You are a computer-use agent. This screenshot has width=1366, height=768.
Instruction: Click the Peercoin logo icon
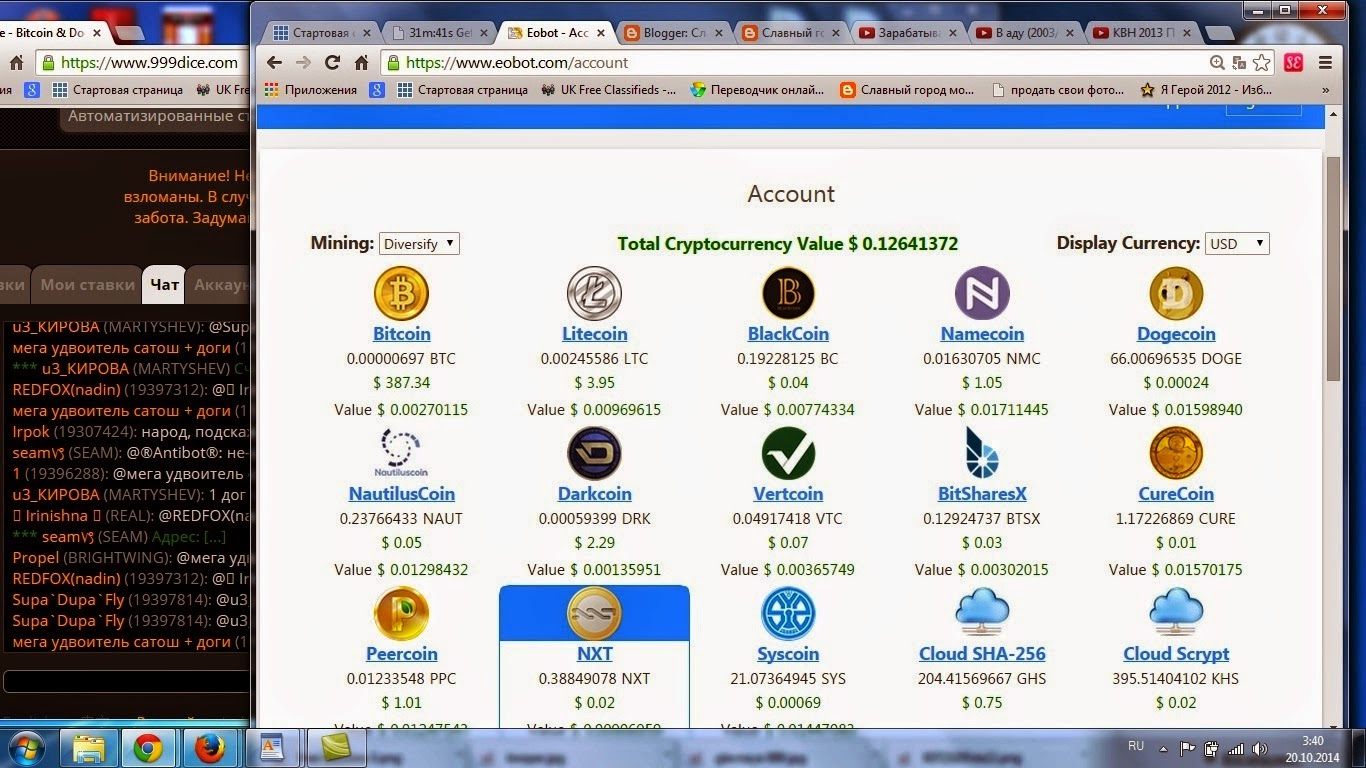click(x=401, y=613)
